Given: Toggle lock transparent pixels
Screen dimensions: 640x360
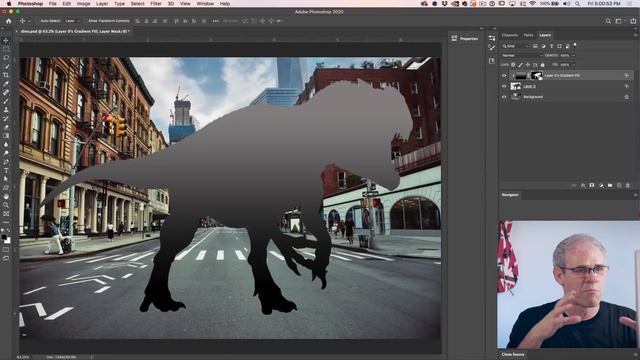Looking at the screenshot, I should [x=513, y=65].
